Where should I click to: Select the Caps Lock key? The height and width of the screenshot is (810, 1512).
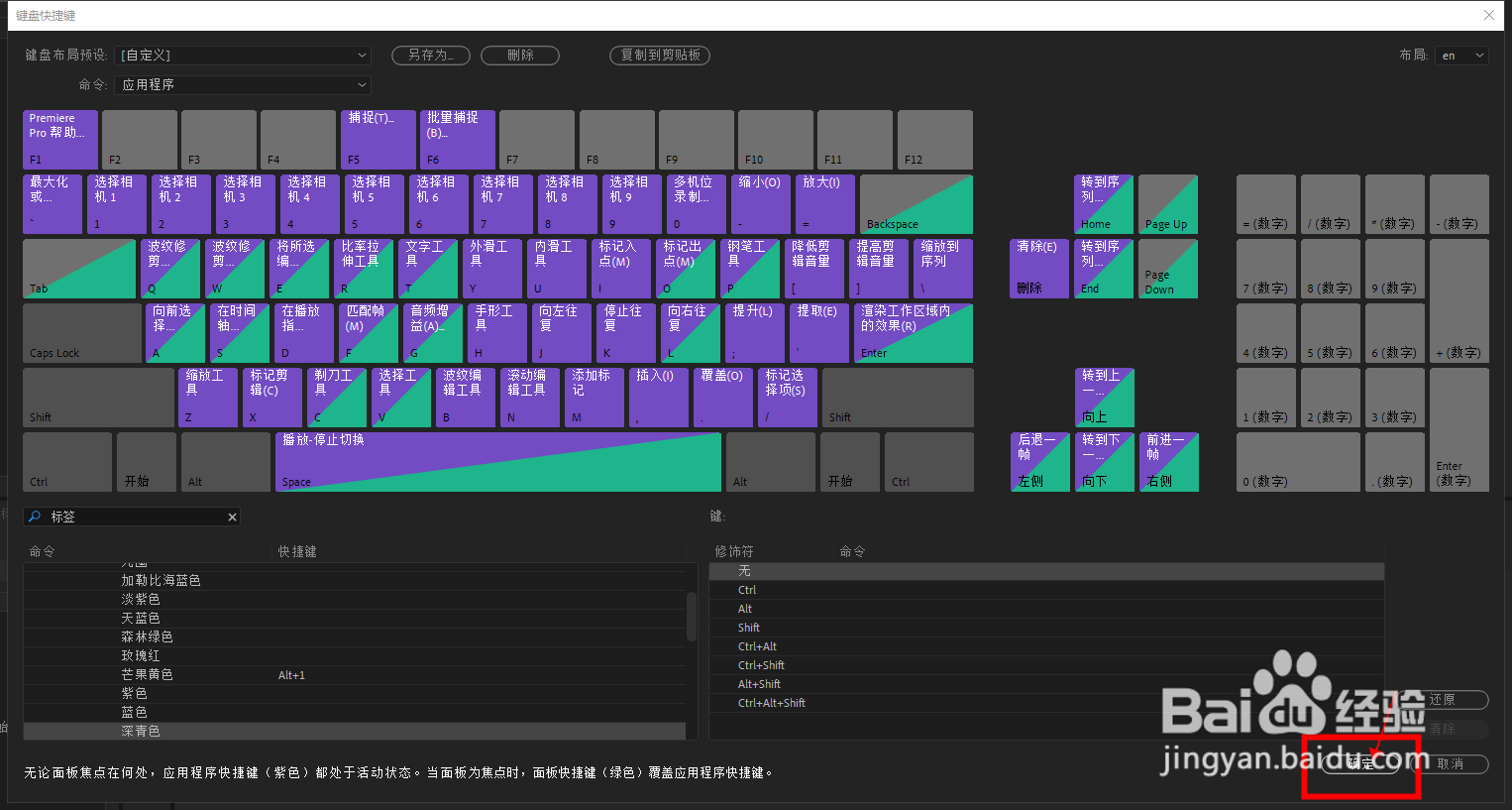click(82, 333)
